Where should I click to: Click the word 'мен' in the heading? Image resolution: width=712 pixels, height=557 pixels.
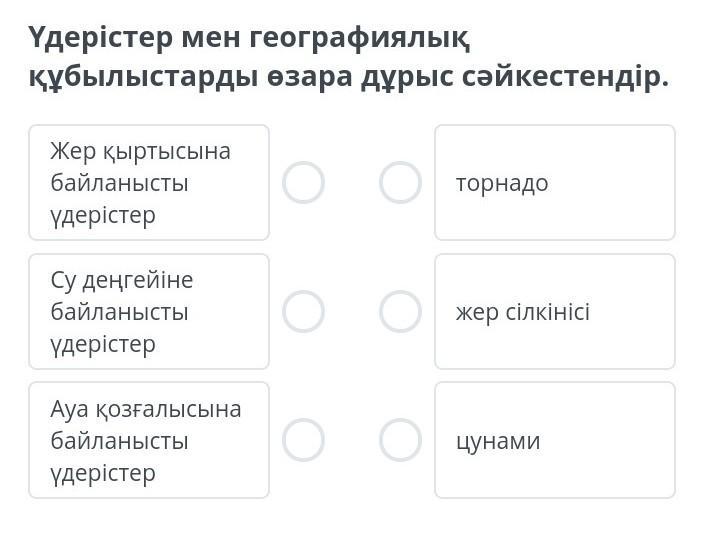(x=210, y=38)
